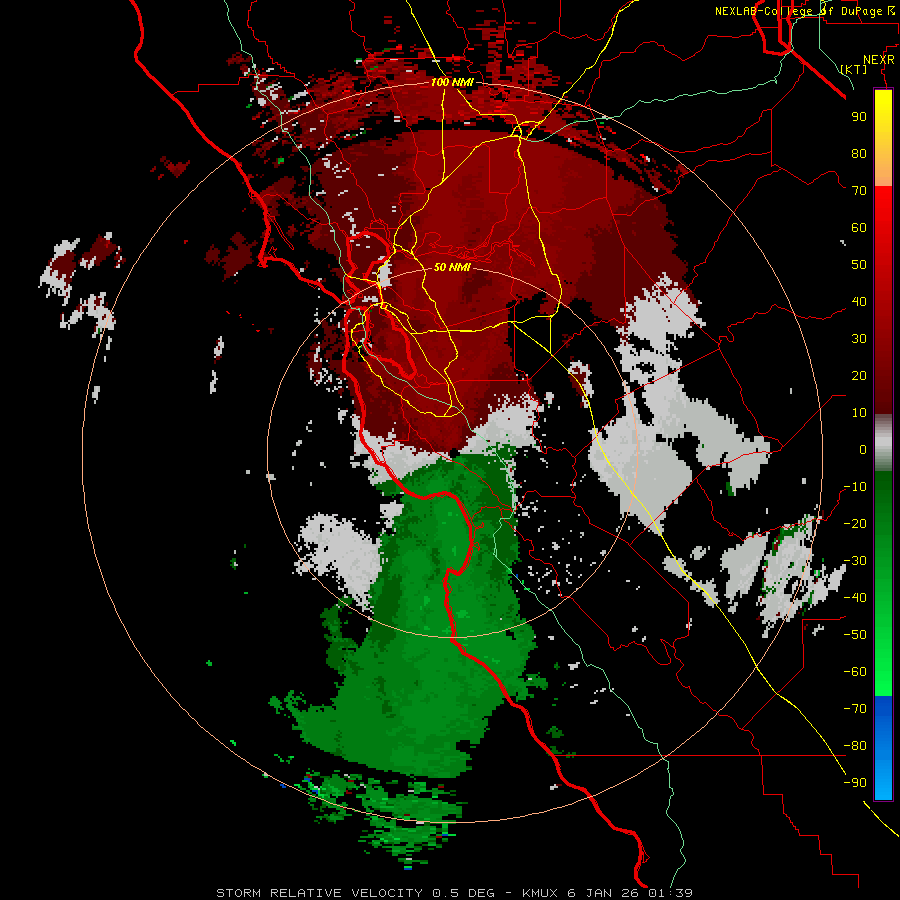Click the gray zero-velocity band of color bar

[x=883, y=443]
